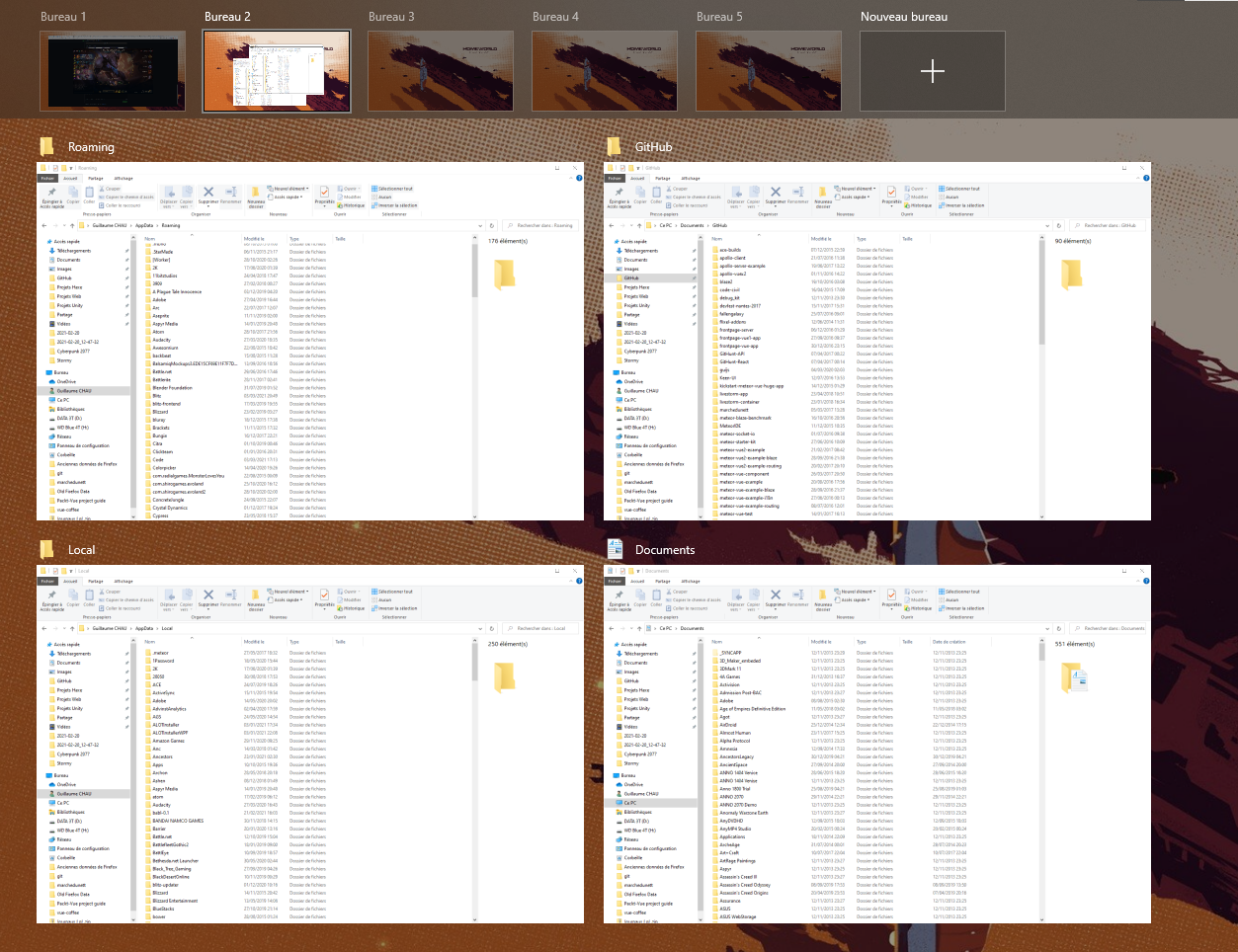
Task: Open the GitHub window via its title label
Action: (x=653, y=147)
